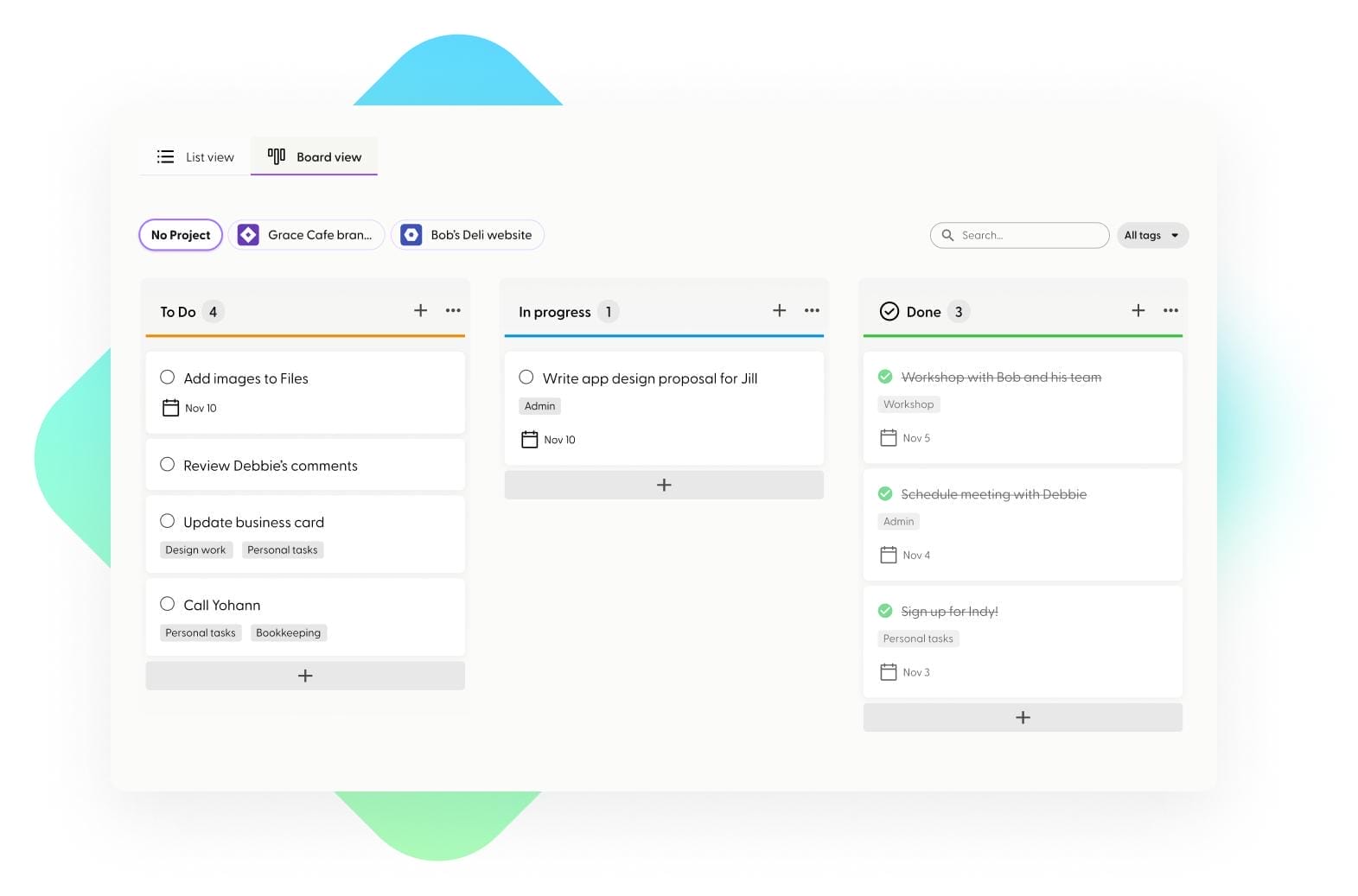This screenshot has height=896, width=1358.
Task: Mark 'Write app design proposal for Jill' done
Action: click(x=526, y=378)
